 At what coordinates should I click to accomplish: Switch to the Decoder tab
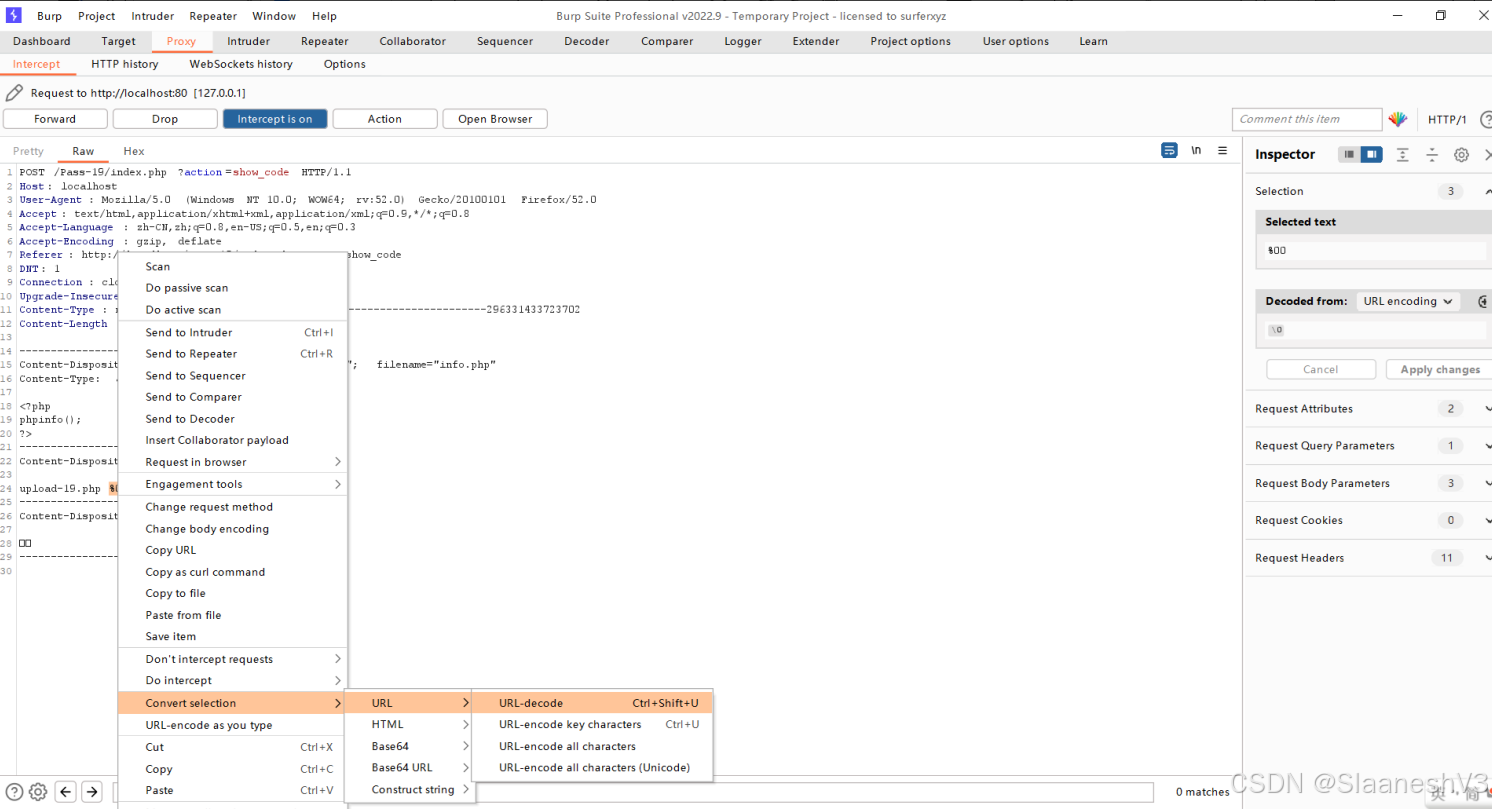pyautogui.click(x=587, y=41)
